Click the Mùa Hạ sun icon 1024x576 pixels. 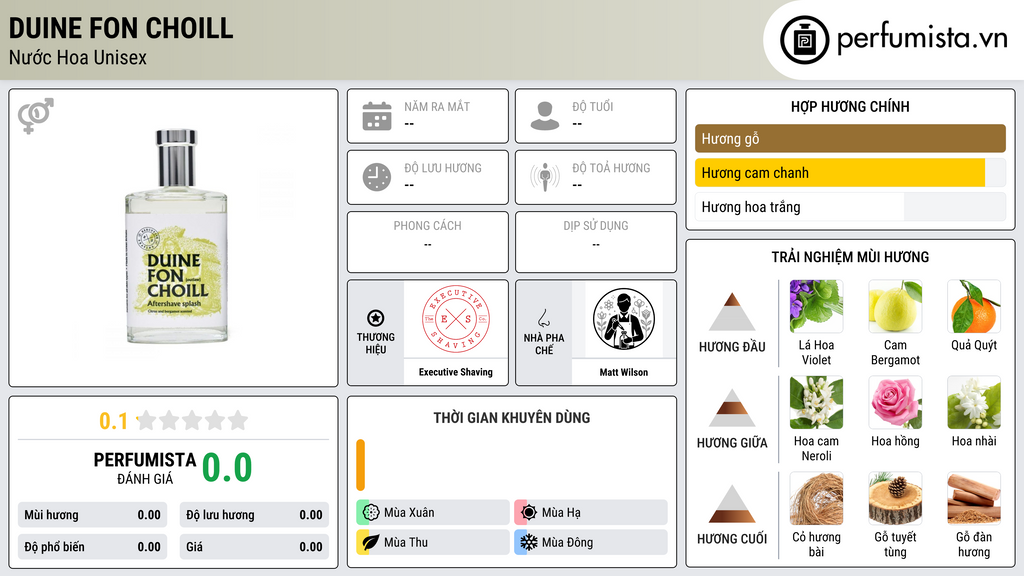click(x=529, y=513)
